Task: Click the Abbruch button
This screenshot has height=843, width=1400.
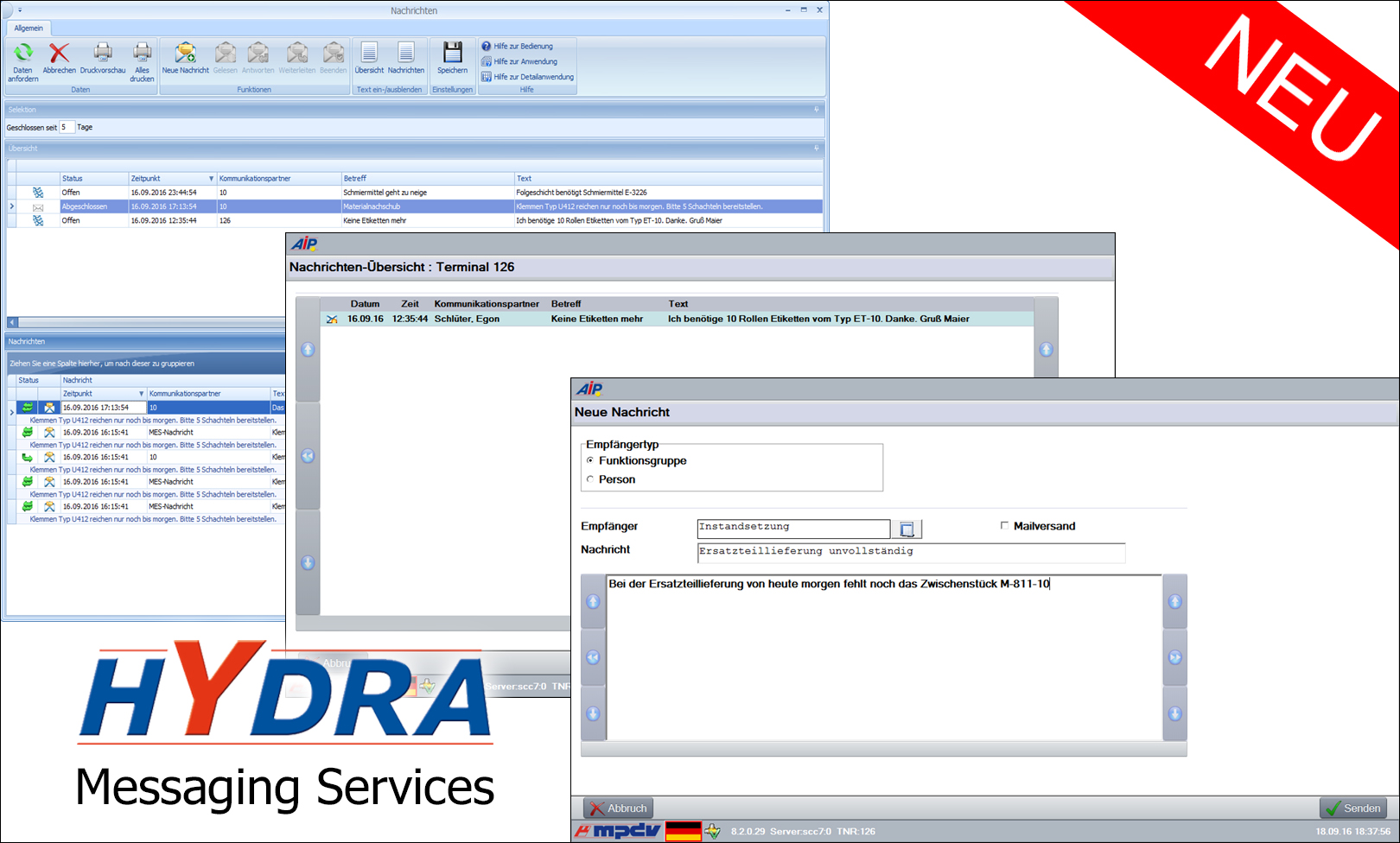Action: tap(619, 808)
